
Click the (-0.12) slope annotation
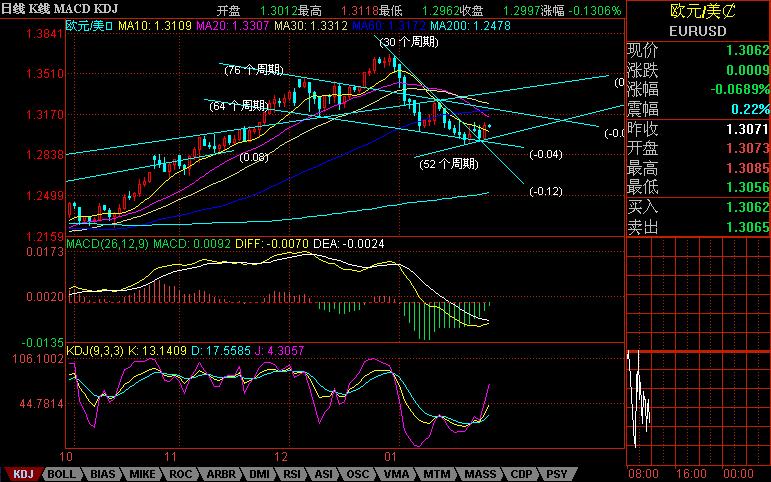pos(546,191)
